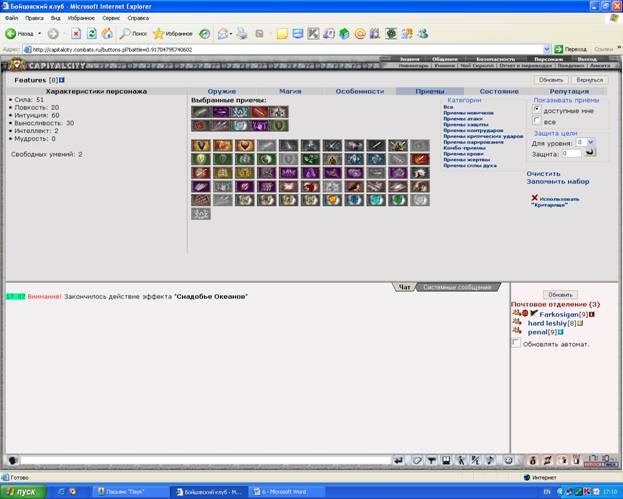Click the money bag icon in bottom bar
This screenshot has width=623, height=499.
[x=533, y=460]
